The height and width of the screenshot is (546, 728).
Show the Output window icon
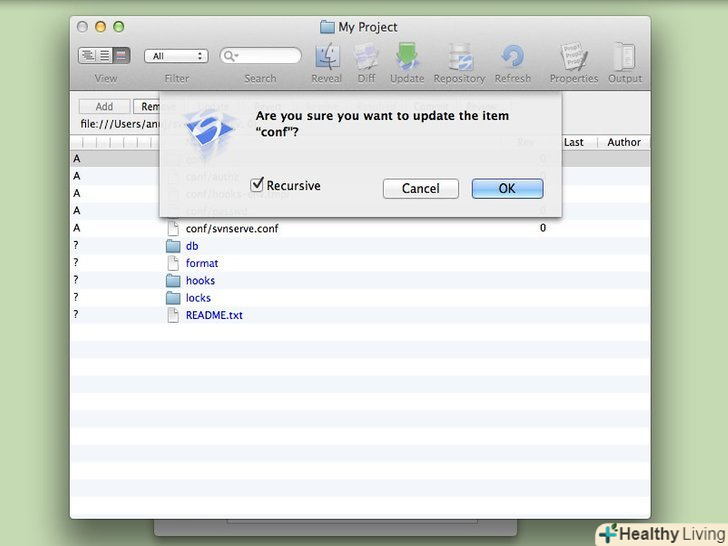click(x=625, y=57)
